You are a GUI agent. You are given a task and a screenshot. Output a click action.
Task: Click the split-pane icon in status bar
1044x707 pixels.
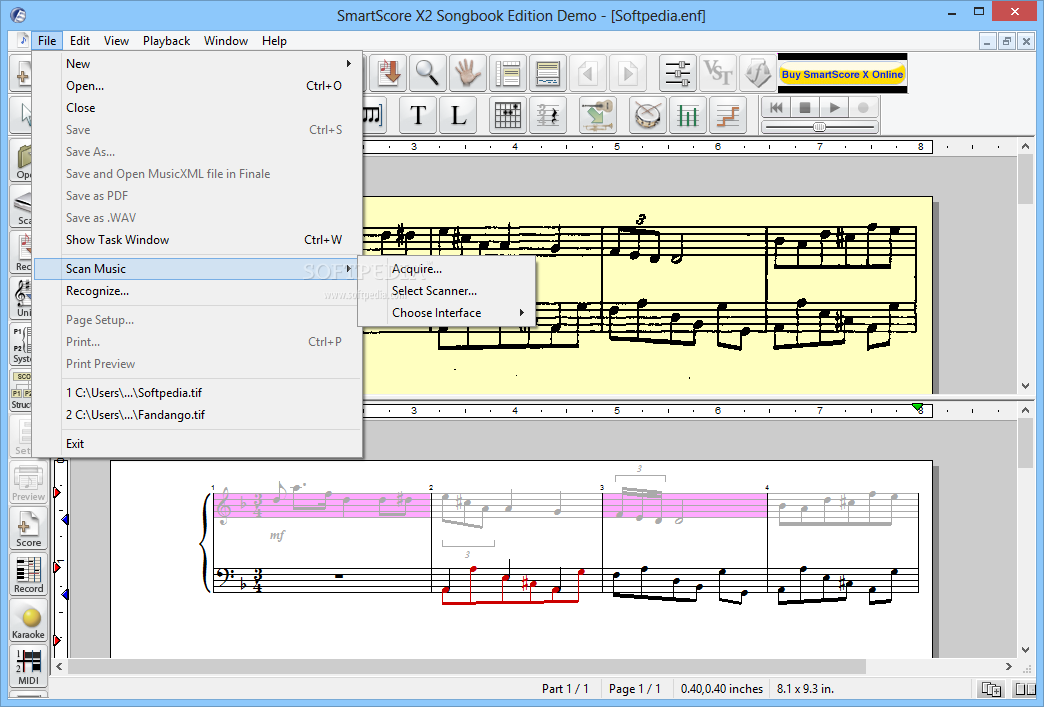pyautogui.click(x=1025, y=689)
